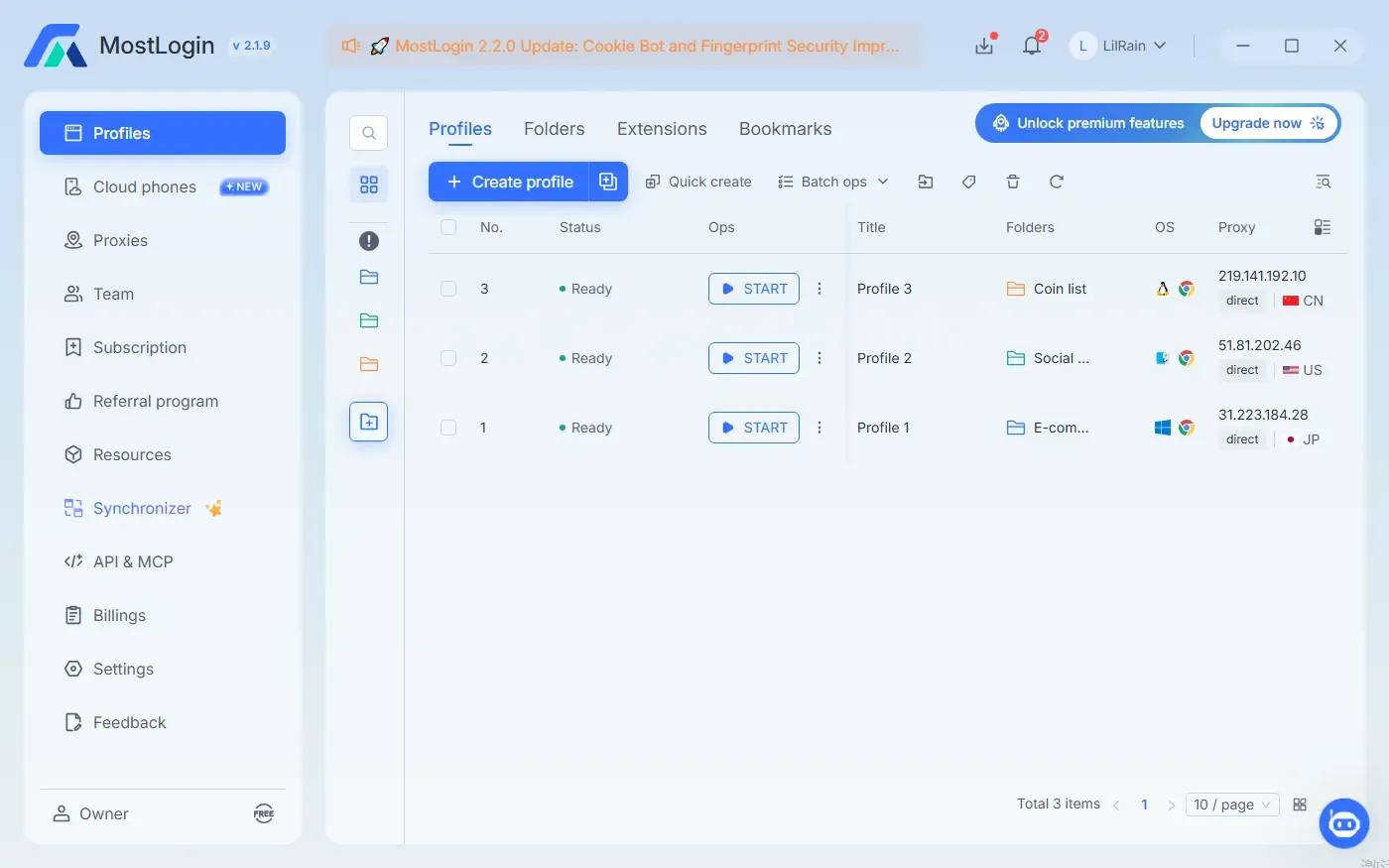Viewport: 1389px width, 868px height.
Task: Open the LilRain account dropdown
Action: [x=1118, y=46]
